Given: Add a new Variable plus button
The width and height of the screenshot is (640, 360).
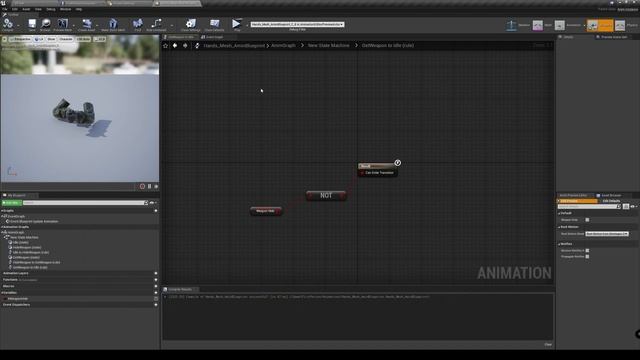Looking at the screenshot, I should click(156, 293).
